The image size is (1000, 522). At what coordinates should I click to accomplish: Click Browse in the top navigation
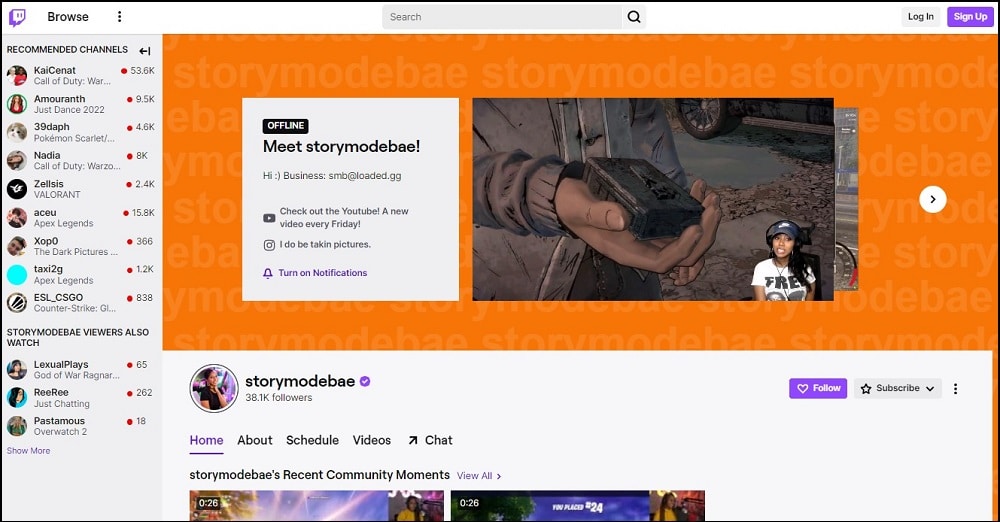pos(68,17)
